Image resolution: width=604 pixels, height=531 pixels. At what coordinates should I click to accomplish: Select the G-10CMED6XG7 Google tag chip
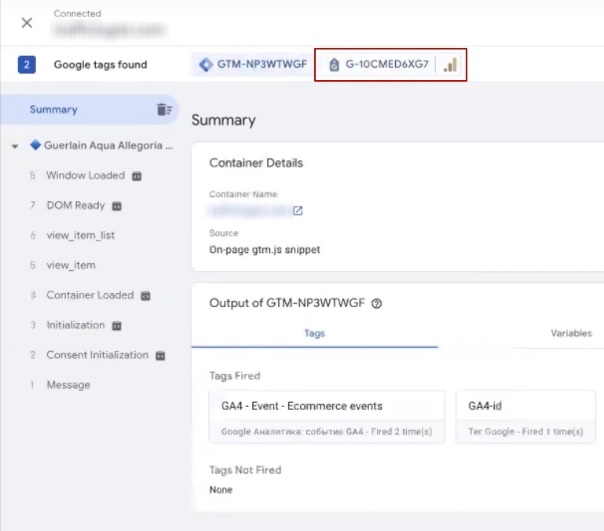[378, 65]
